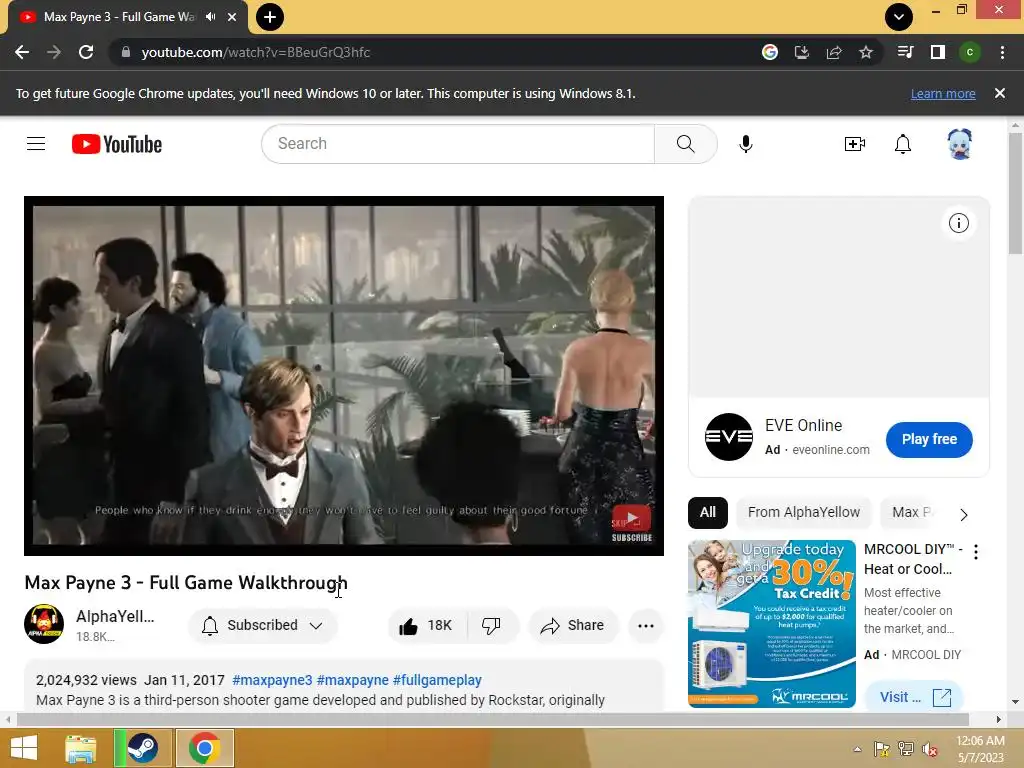Dislike the video with thumbs down

(492, 626)
